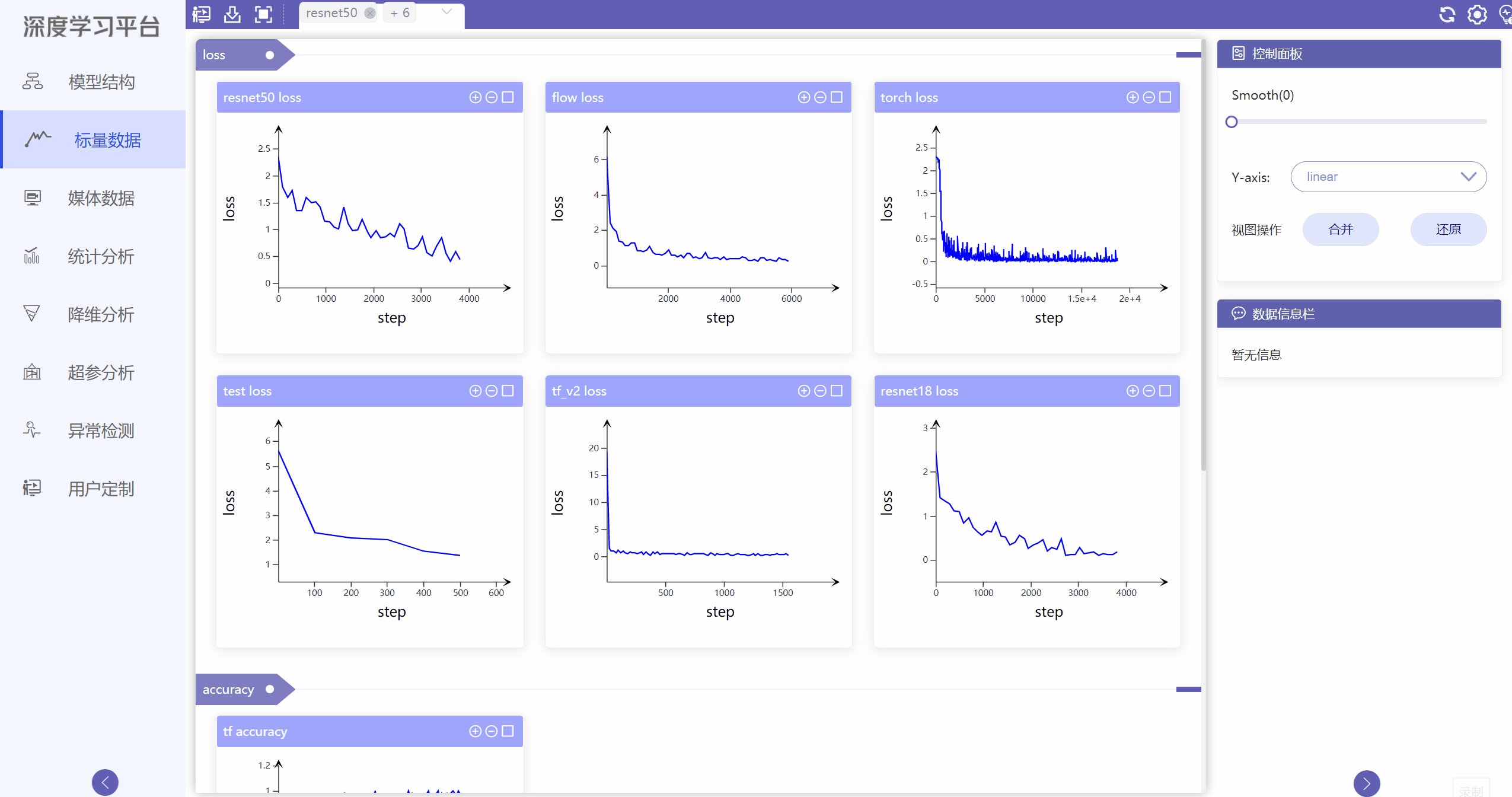Click the main content vertical scrollbar
1512x797 pixels.
coord(1204,255)
